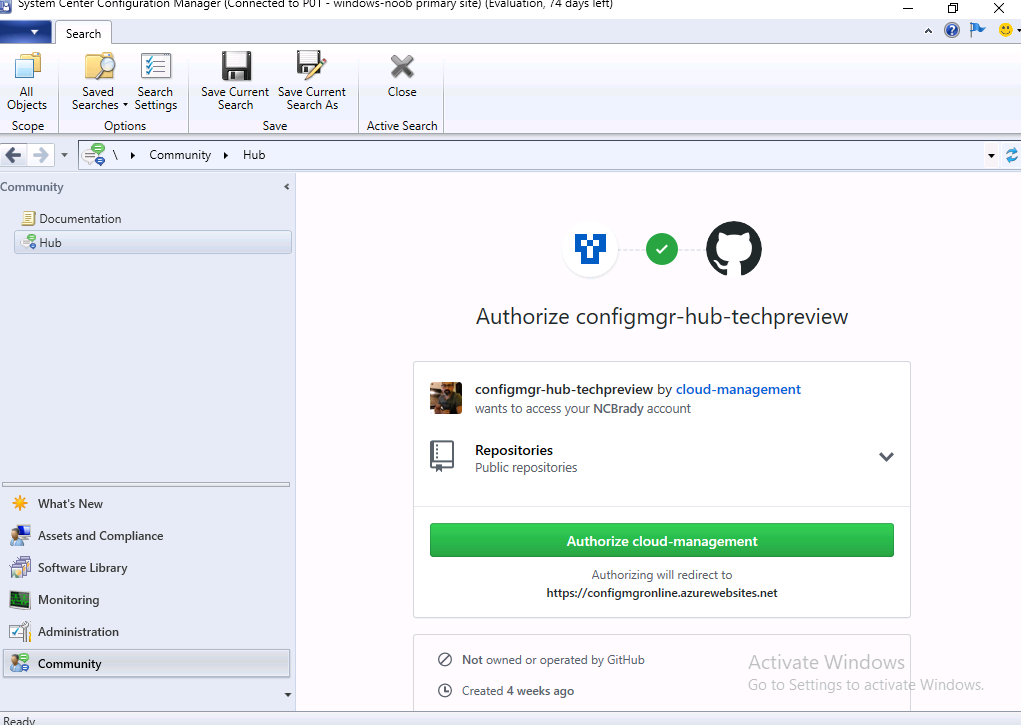Go forward with the navigation arrow
This screenshot has width=1021, height=725.
tap(40, 155)
